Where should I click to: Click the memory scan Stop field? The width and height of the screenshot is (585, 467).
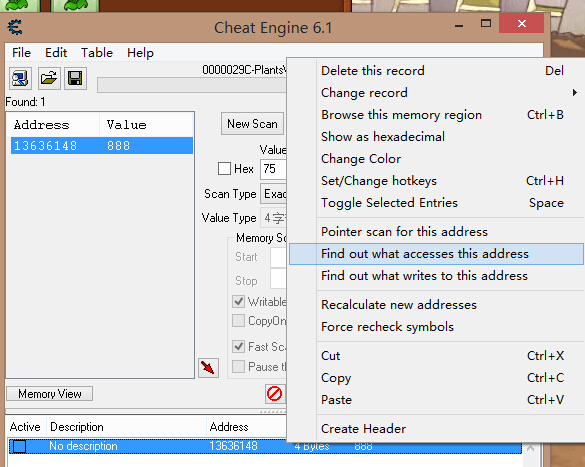coord(278,279)
